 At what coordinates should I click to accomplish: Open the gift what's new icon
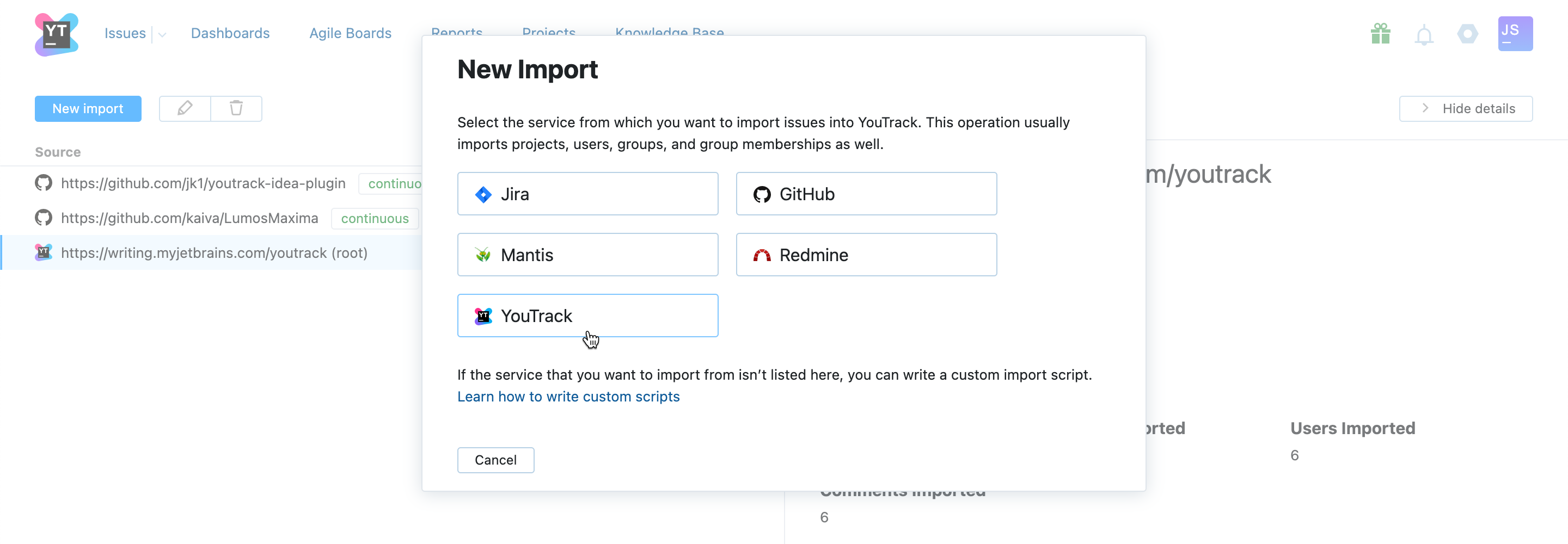tap(1380, 34)
